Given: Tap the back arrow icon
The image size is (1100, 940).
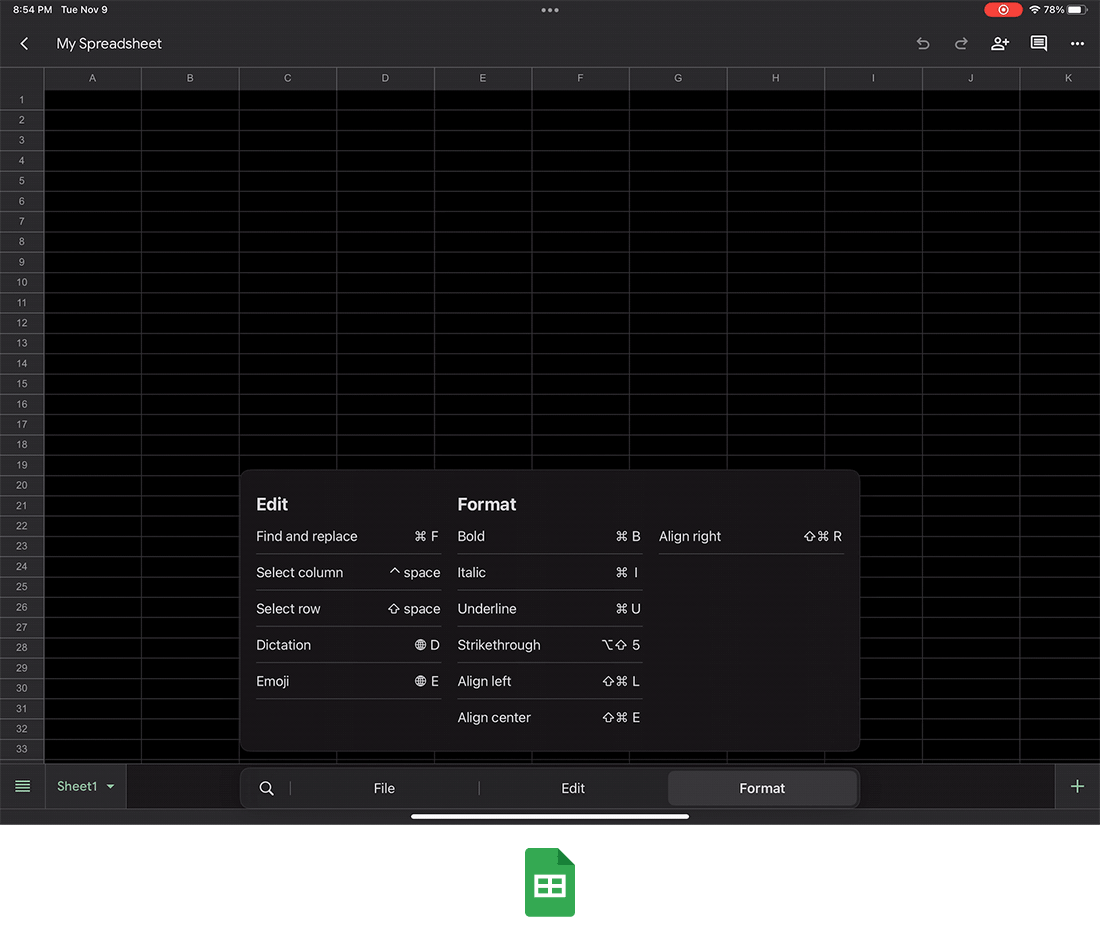Looking at the screenshot, I should pos(24,44).
